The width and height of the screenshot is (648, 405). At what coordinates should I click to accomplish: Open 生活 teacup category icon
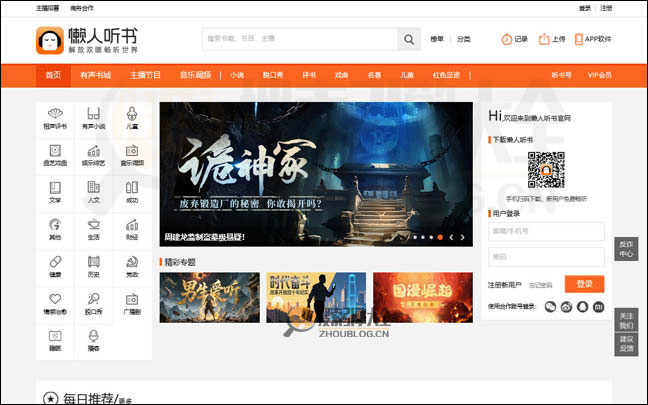pyautogui.click(x=93, y=224)
